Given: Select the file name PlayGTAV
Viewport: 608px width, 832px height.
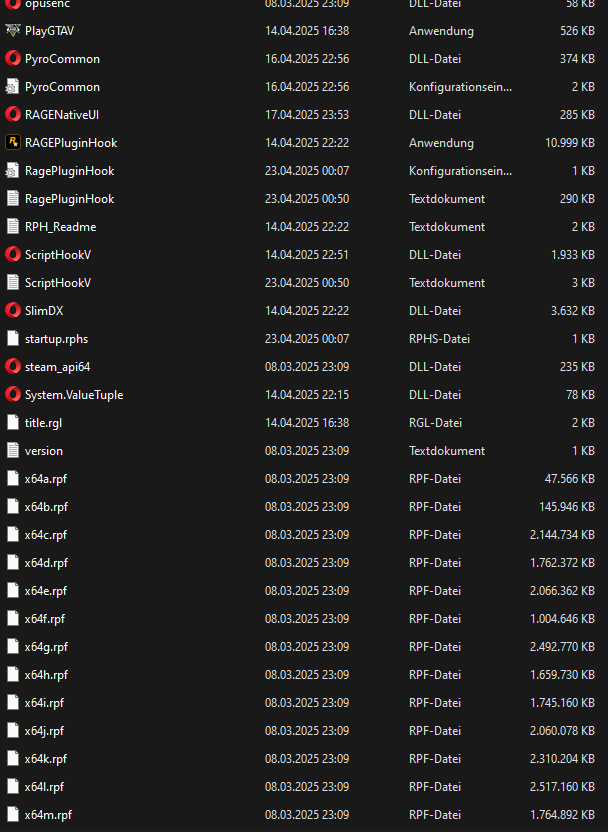Looking at the screenshot, I should coord(49,31).
